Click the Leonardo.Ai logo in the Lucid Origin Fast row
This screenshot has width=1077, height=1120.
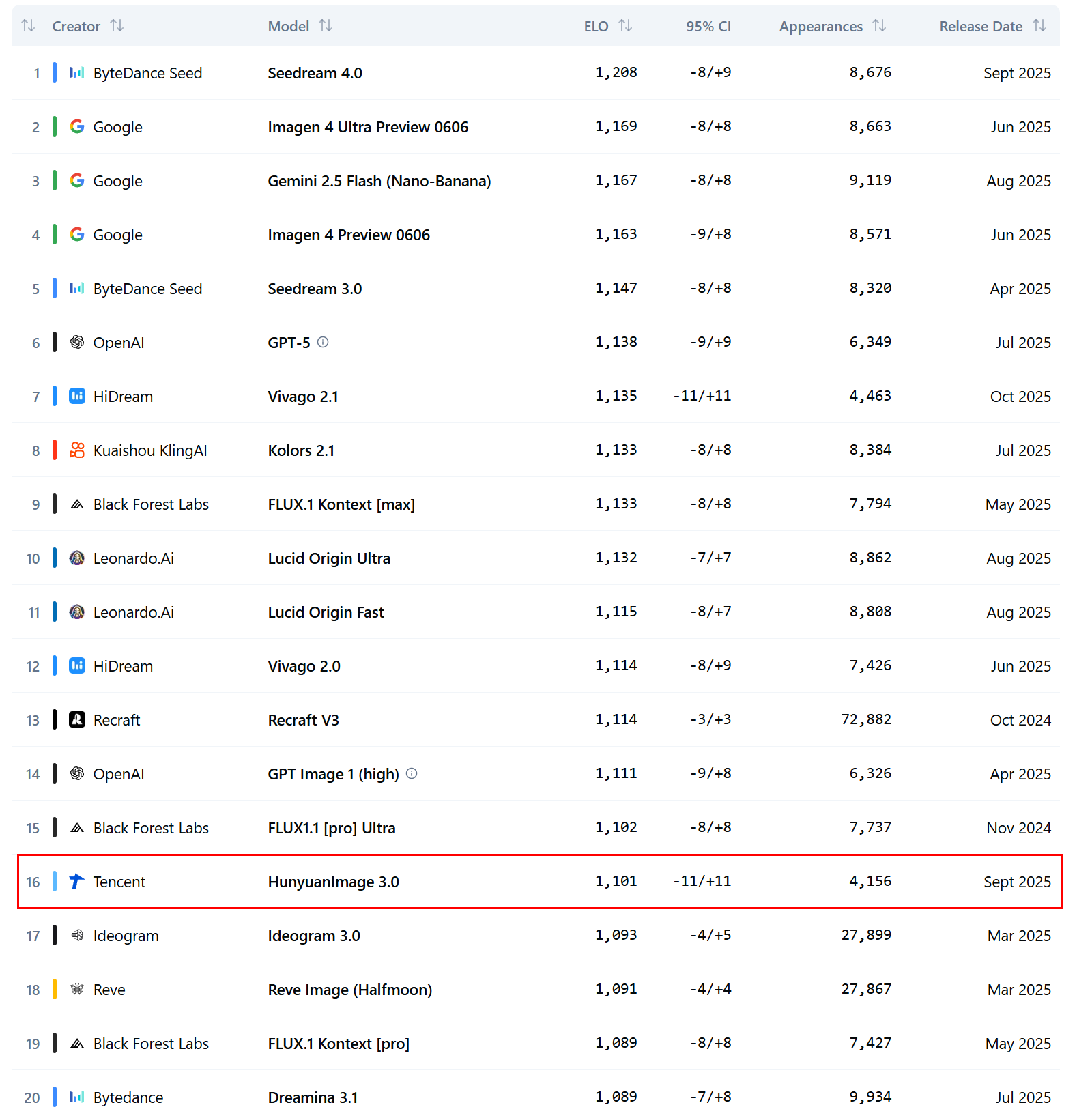[x=77, y=612]
